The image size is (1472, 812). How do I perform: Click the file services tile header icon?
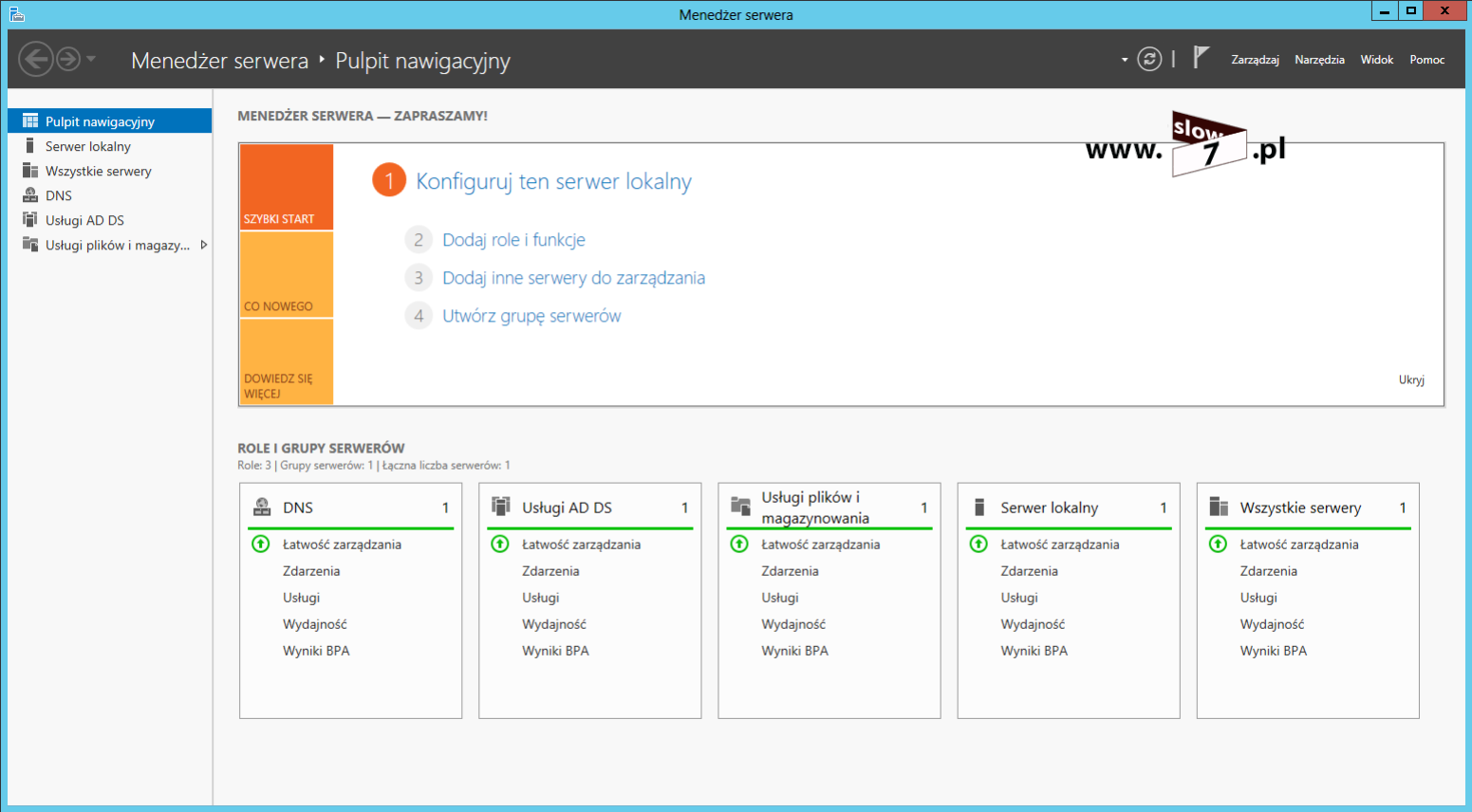(x=740, y=507)
